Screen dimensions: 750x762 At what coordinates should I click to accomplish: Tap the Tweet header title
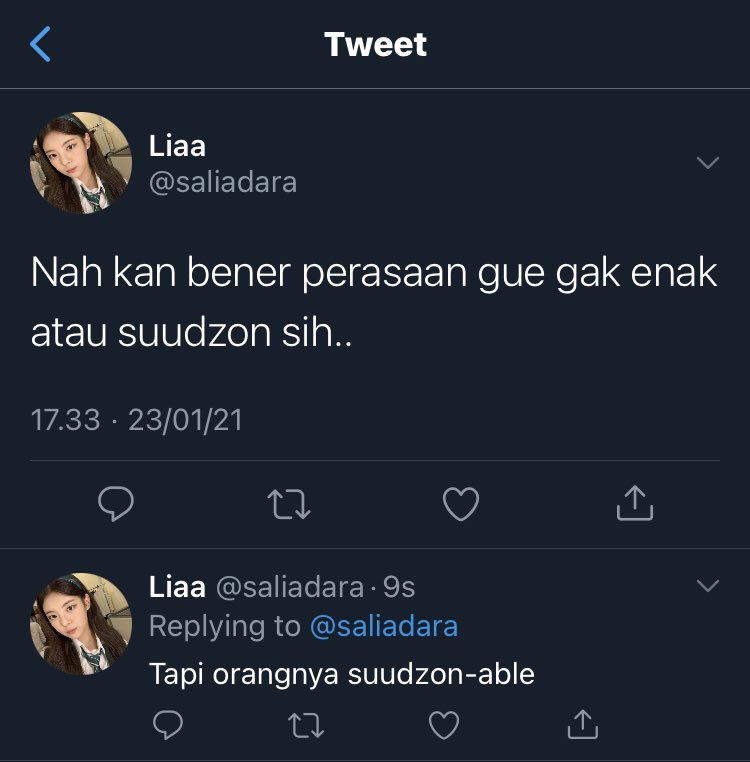point(375,44)
